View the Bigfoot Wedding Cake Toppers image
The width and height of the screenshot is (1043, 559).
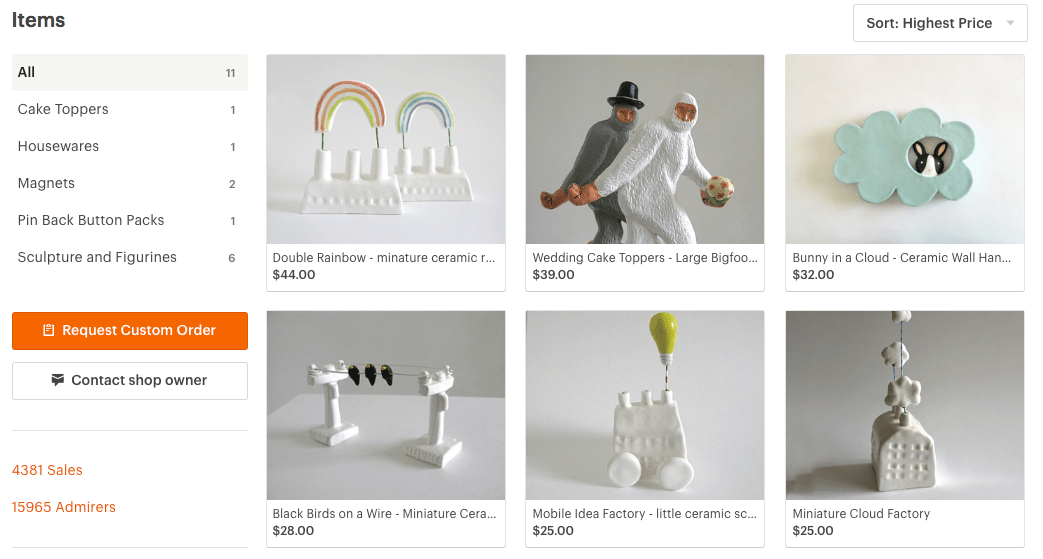tap(645, 149)
